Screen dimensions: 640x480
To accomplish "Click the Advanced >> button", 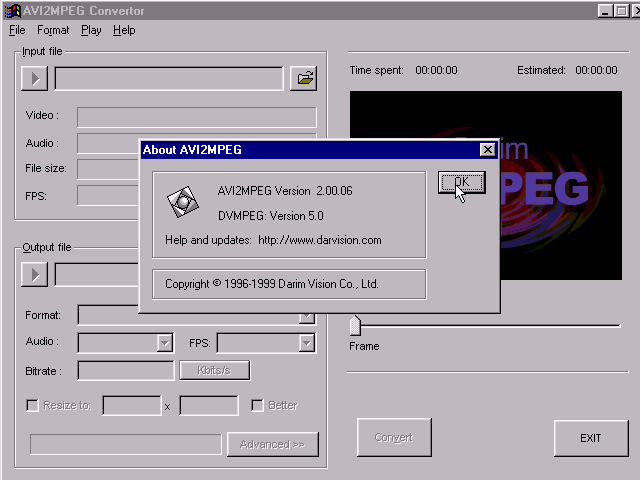I will [273, 444].
